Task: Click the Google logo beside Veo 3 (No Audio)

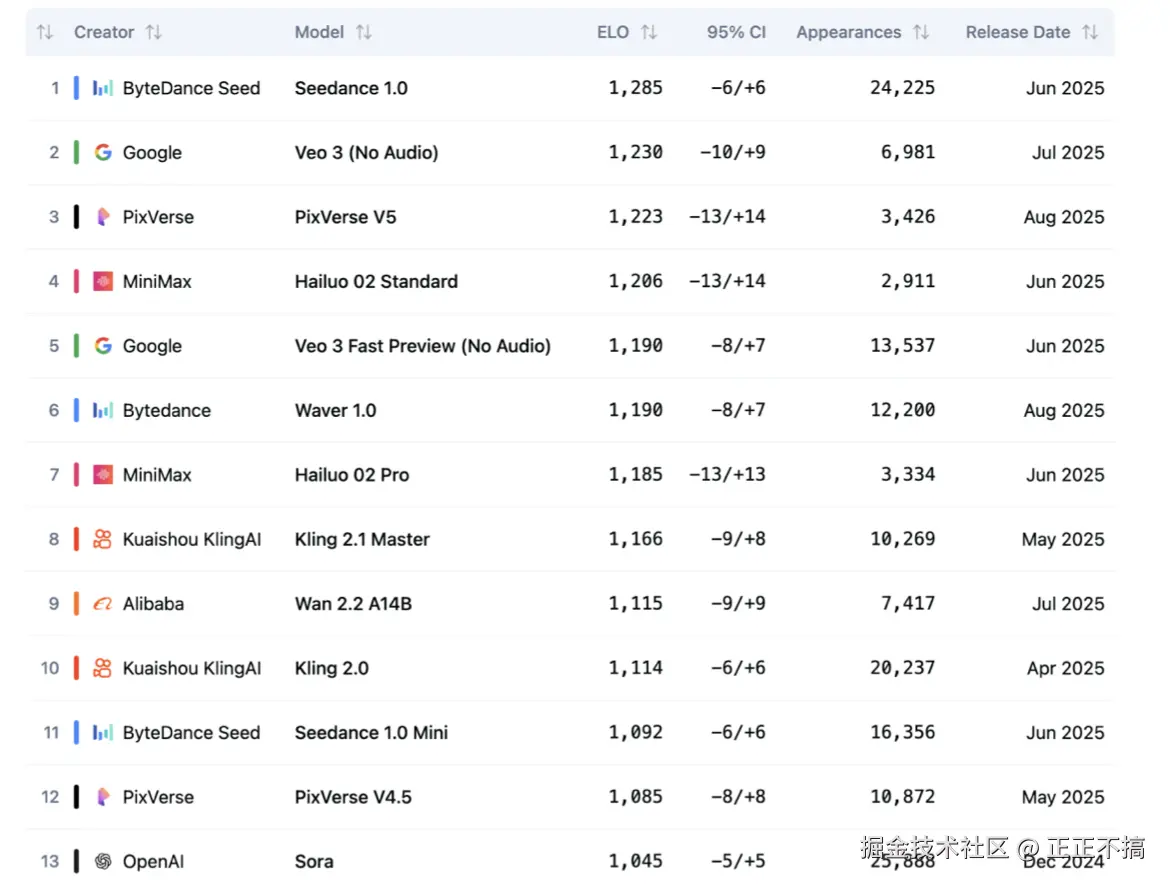Action: coord(103,153)
